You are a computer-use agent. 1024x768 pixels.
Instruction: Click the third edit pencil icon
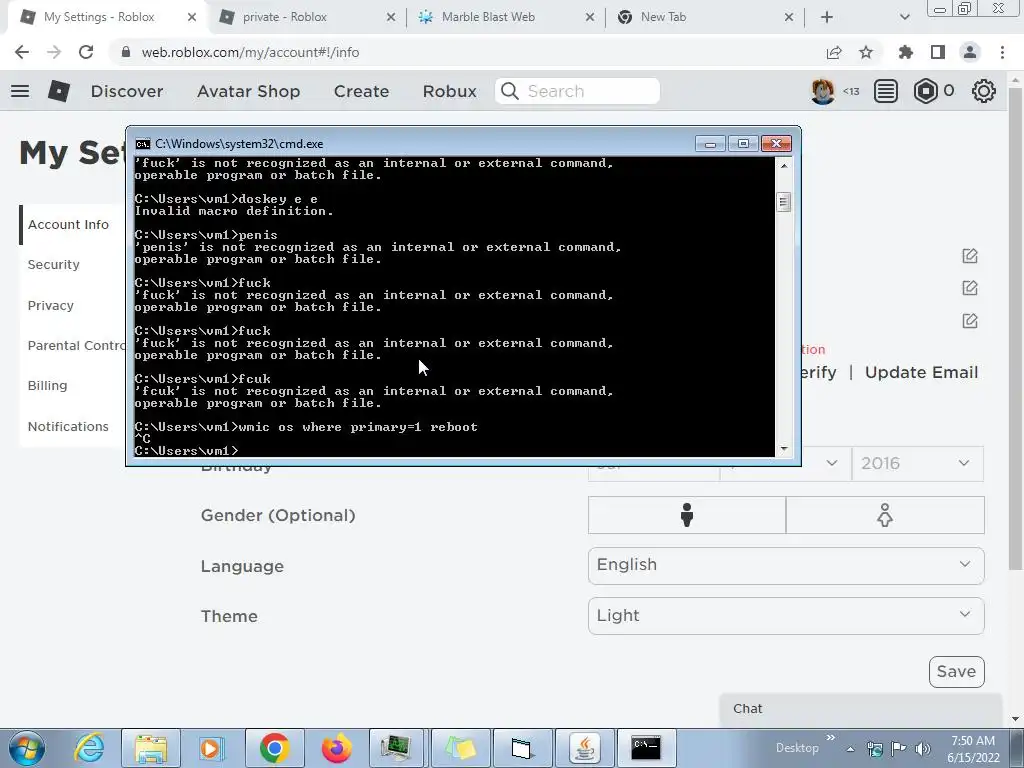[970, 321]
